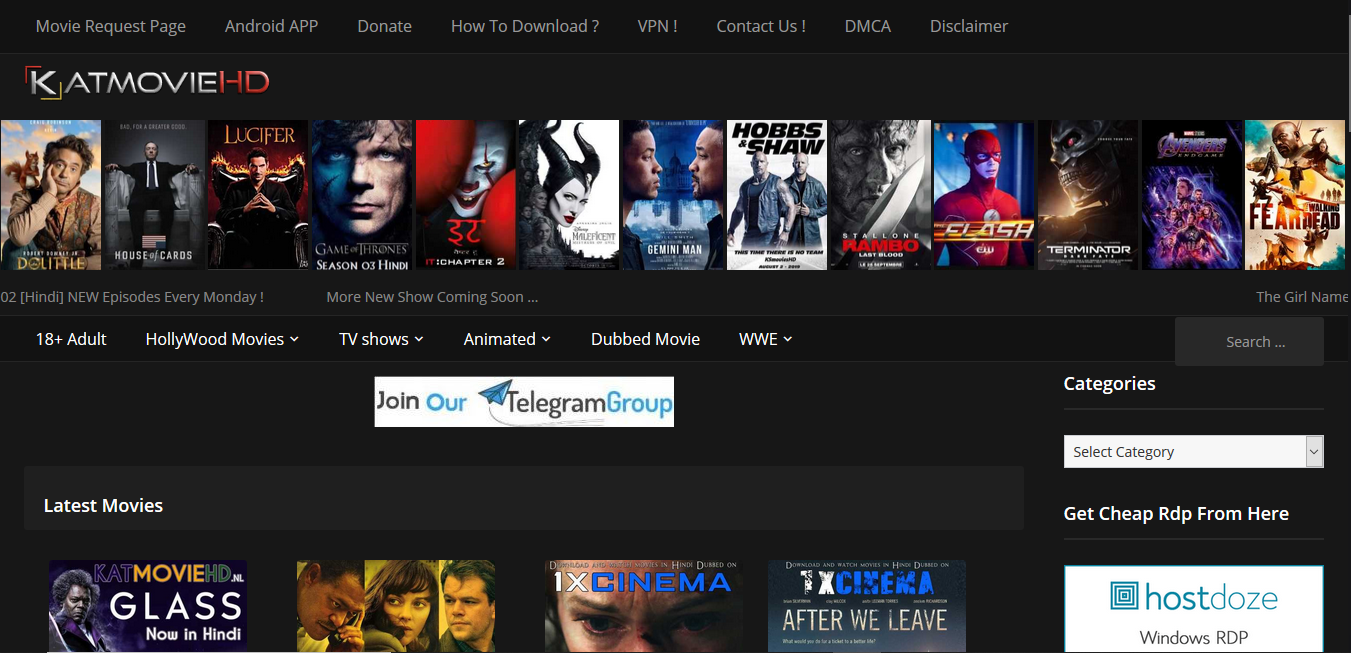Open the IT Chapter 2 poster
Viewport: 1351px width, 653px height.
[x=466, y=195]
